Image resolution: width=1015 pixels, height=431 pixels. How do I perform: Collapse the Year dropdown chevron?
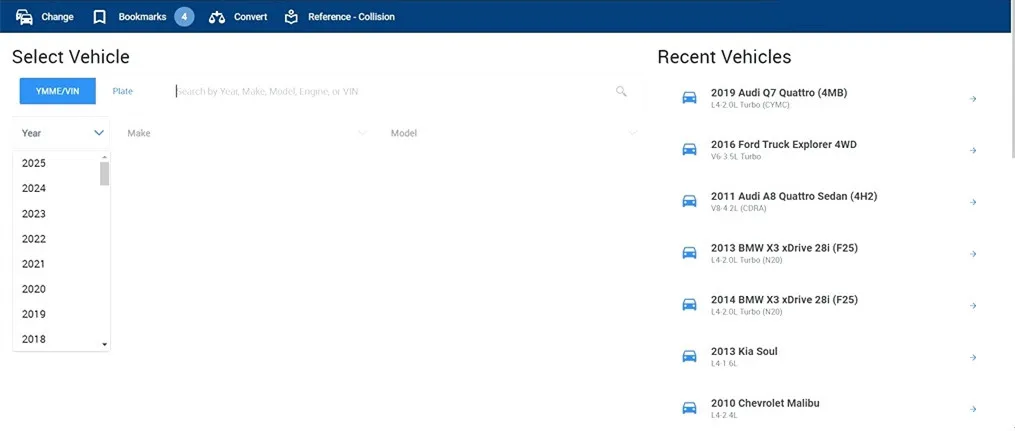[99, 133]
